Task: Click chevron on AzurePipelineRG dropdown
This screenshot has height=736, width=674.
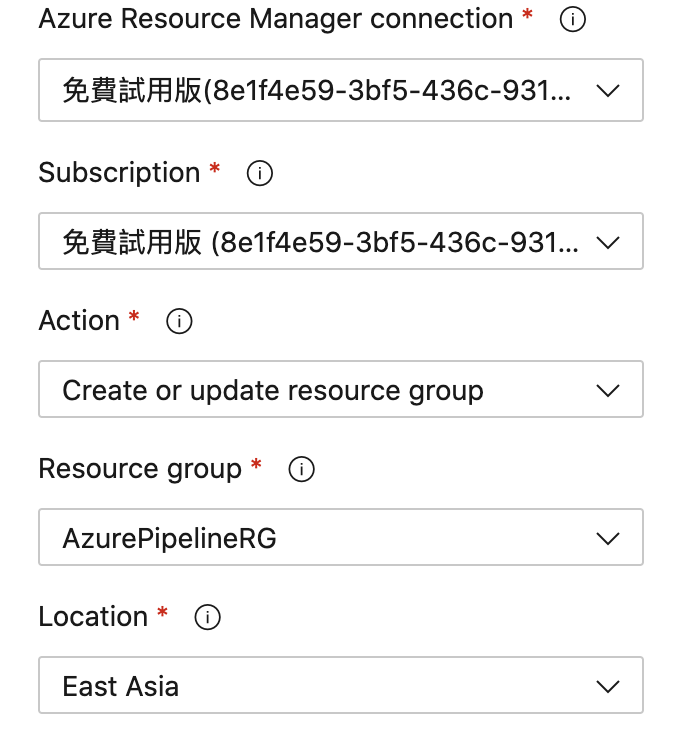Action: (608, 538)
